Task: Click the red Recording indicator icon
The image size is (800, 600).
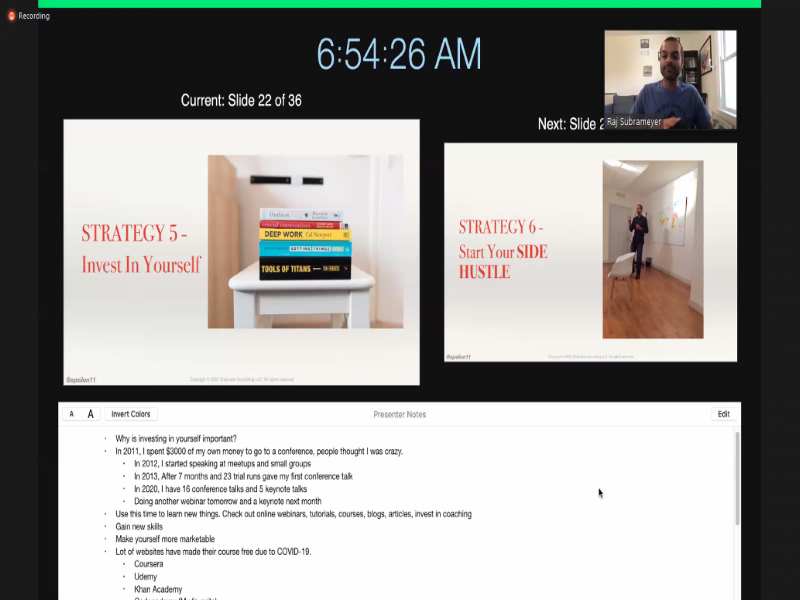Action: point(12,16)
